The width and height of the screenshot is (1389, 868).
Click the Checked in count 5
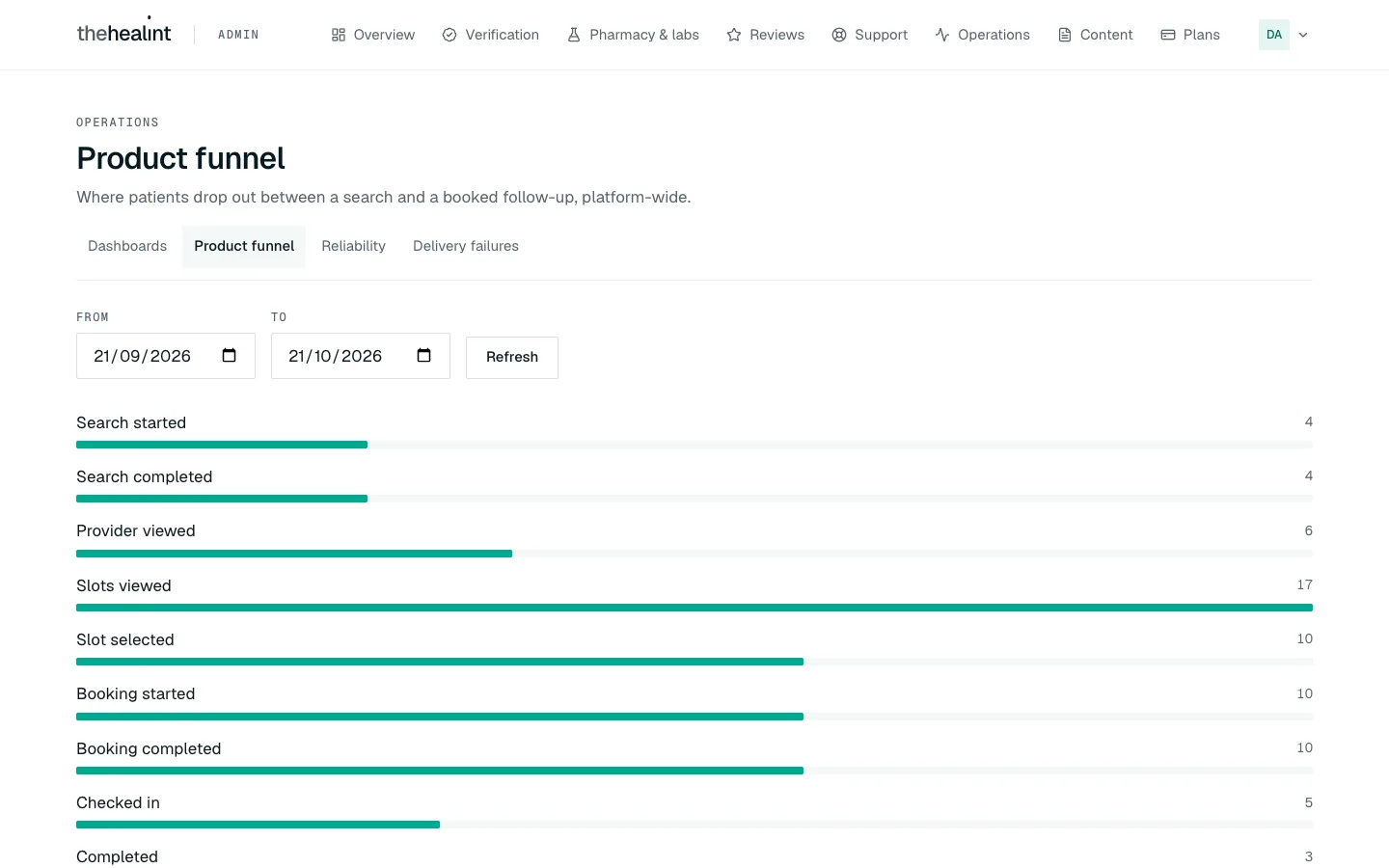pyautogui.click(x=1309, y=802)
